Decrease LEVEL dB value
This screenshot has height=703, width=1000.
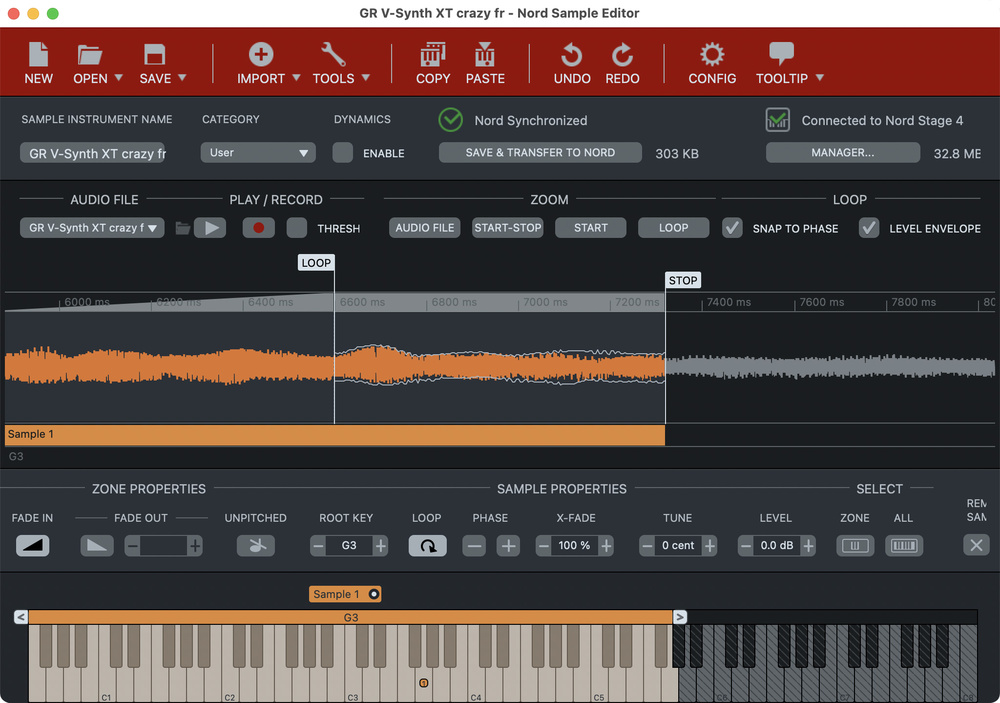click(x=746, y=545)
